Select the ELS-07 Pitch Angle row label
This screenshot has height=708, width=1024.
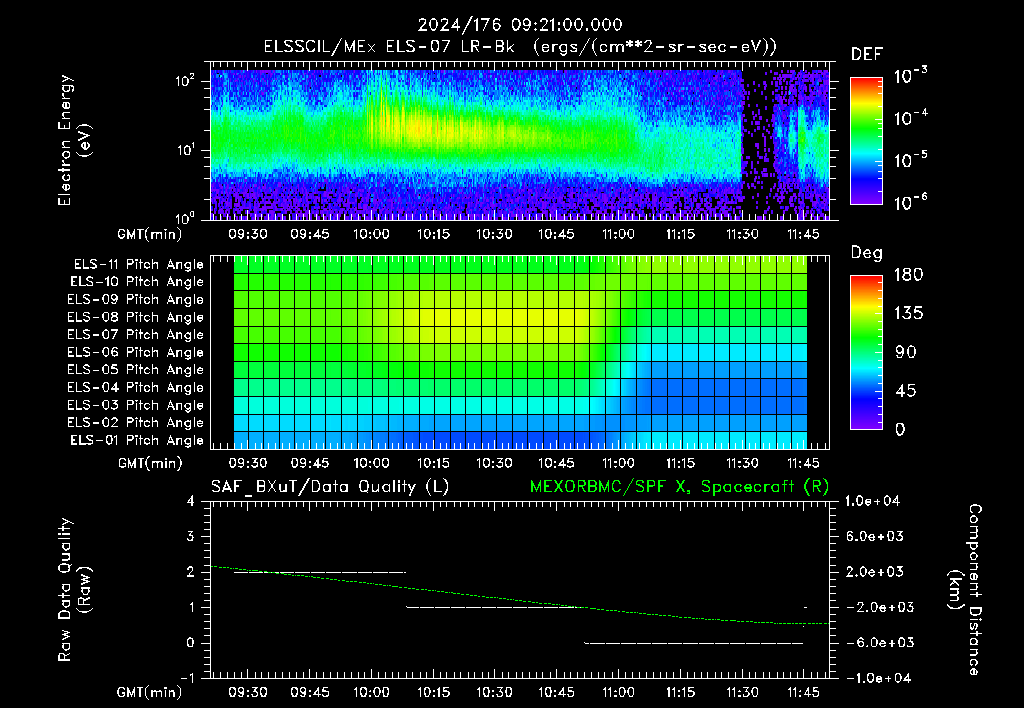(136, 335)
